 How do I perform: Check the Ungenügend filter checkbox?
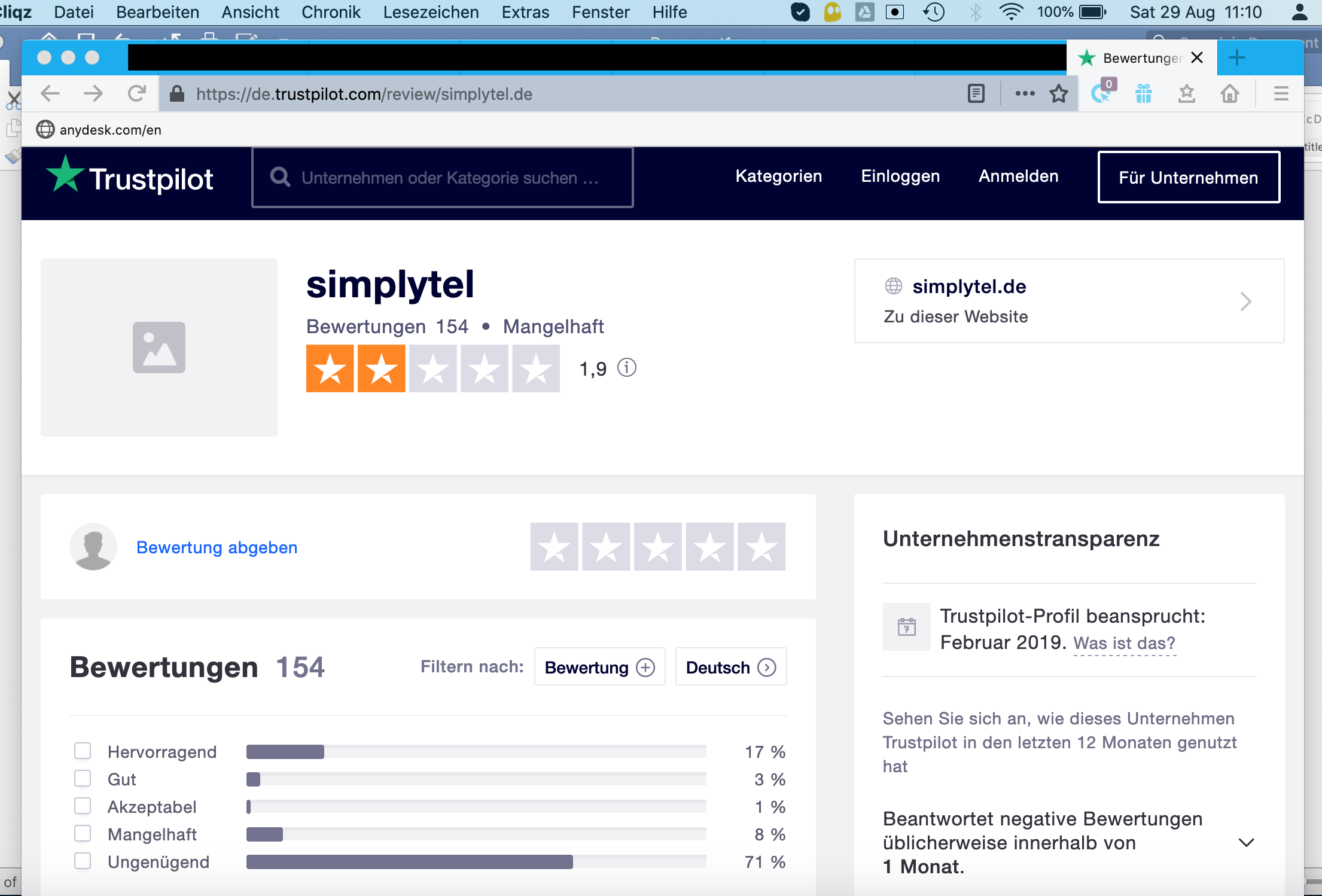(83, 861)
